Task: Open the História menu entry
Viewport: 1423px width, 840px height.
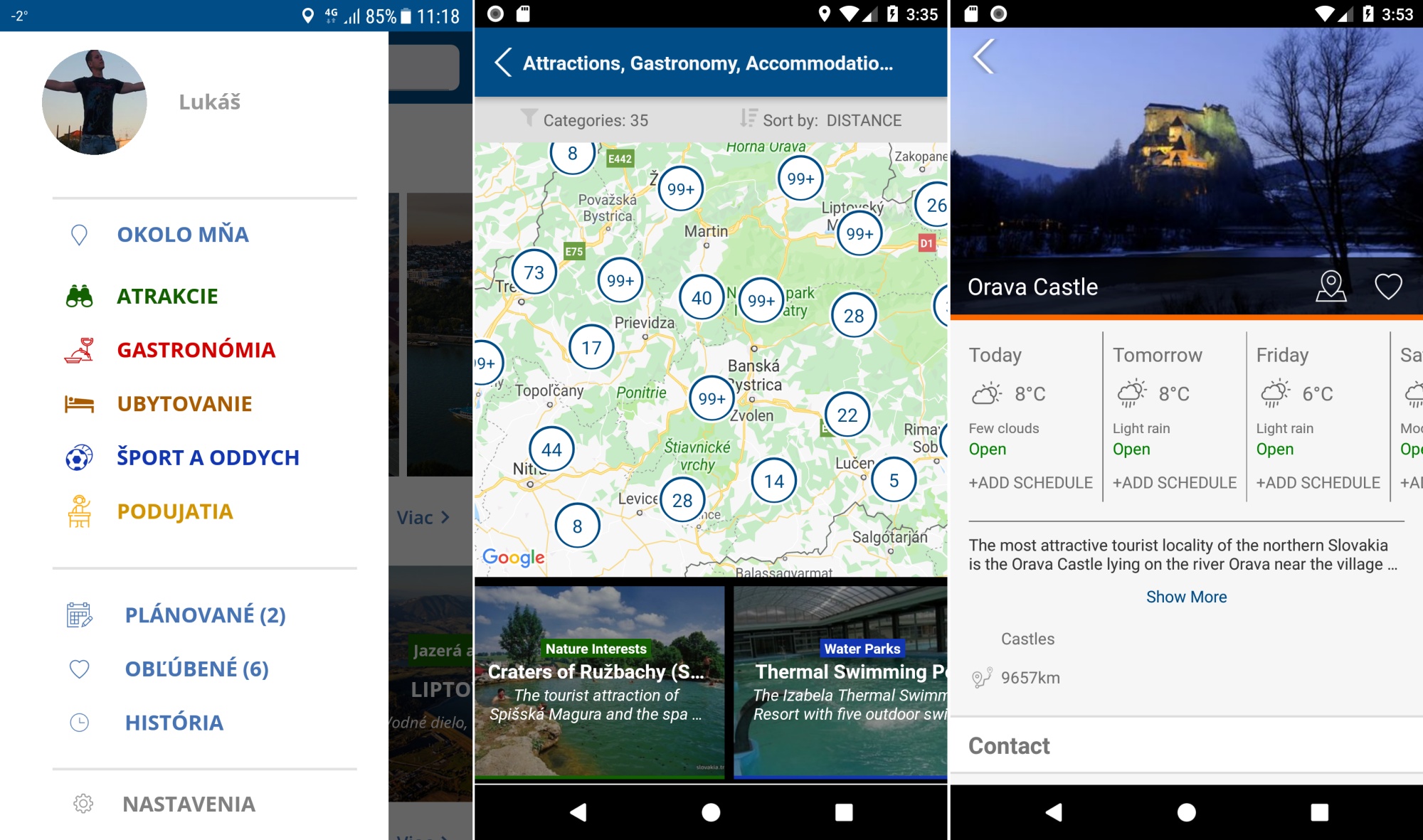Action: coord(174,723)
